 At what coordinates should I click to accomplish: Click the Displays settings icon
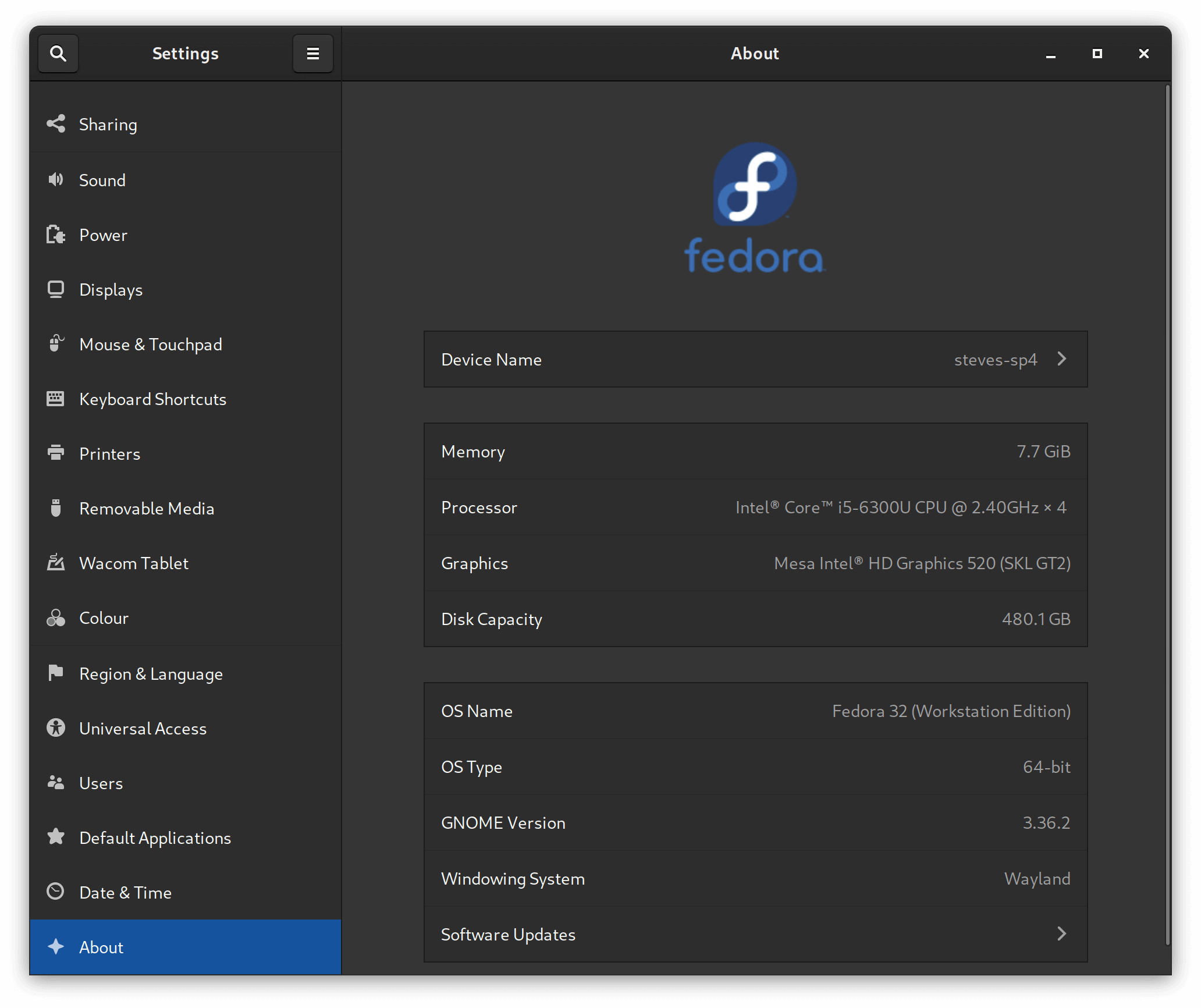point(54,289)
